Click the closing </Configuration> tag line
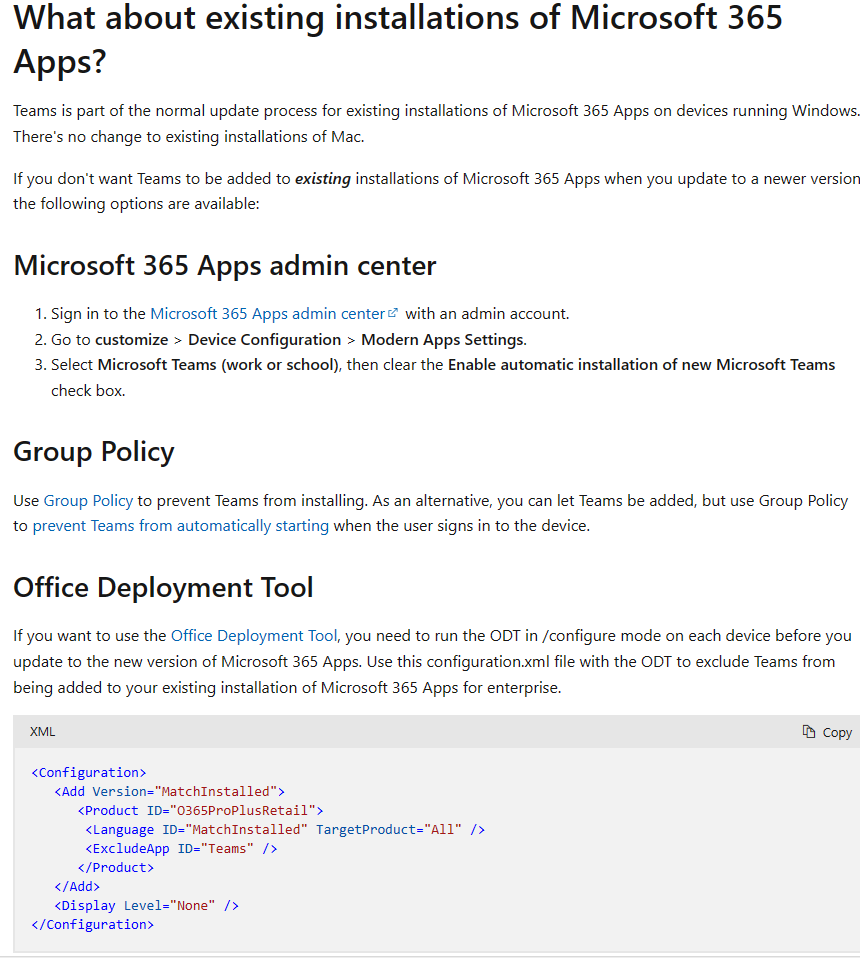Viewport: 860px width, 958px height. click(x=92, y=924)
